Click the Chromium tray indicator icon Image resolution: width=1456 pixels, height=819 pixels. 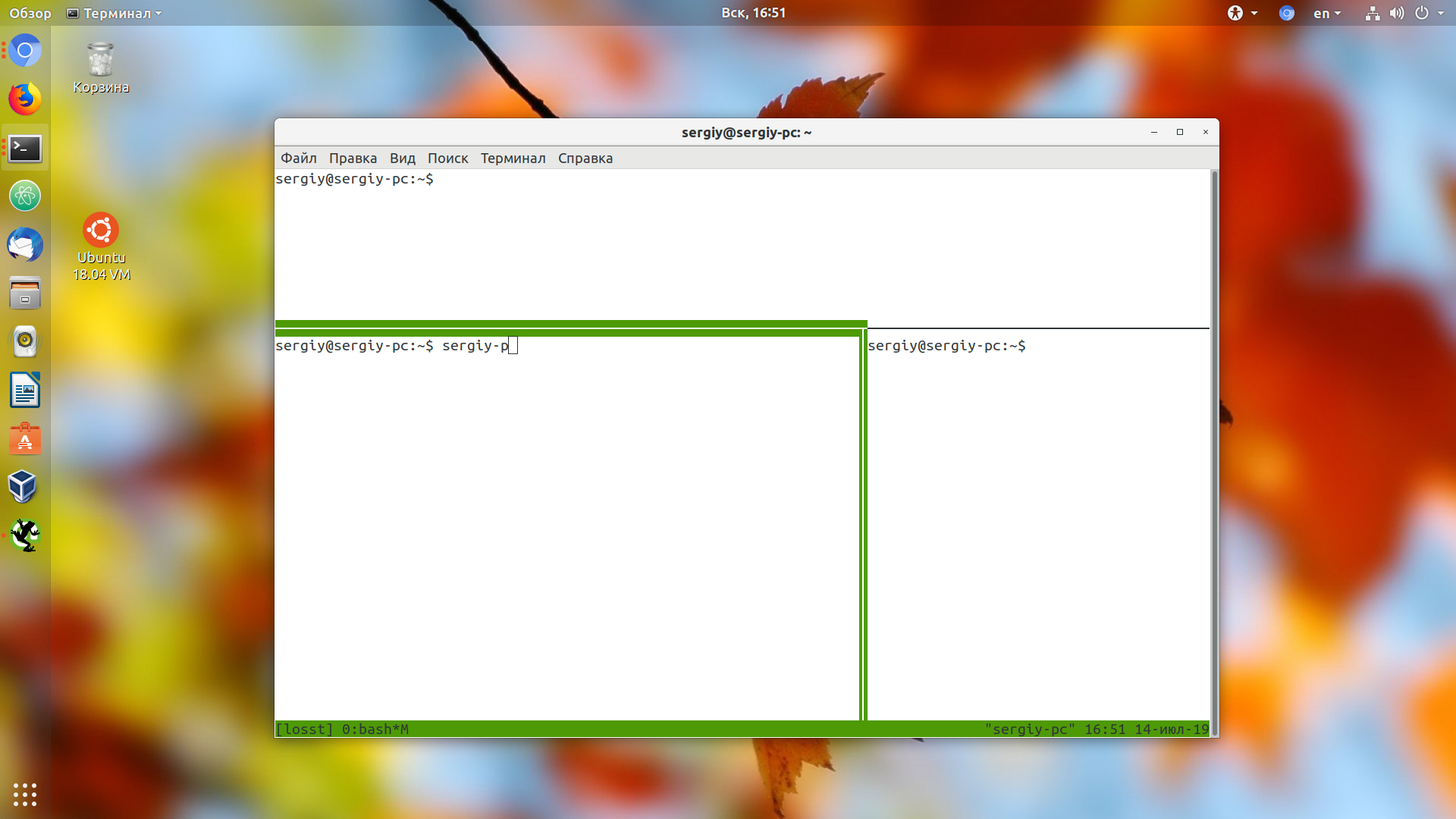pos(1286,13)
